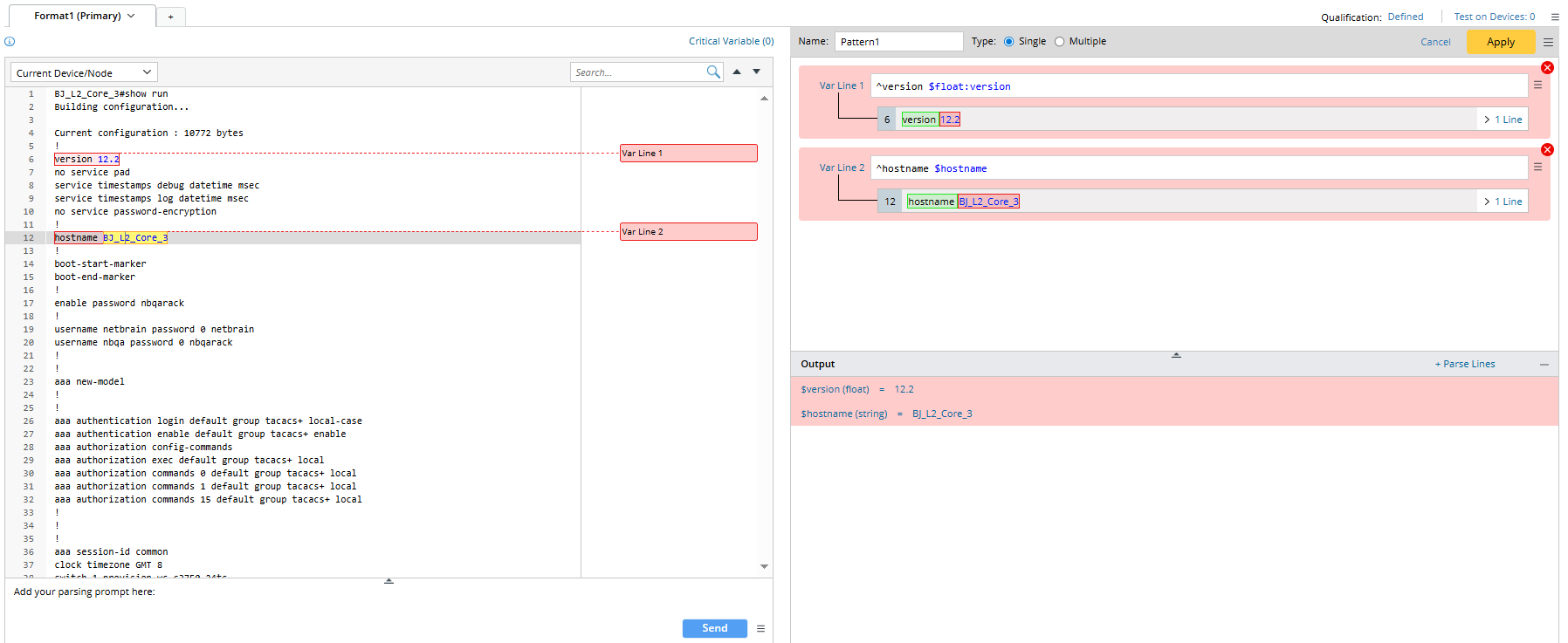The image size is (1568, 643).
Task: Open the Format1 (Primary) tab dropdown arrow
Action: (x=131, y=16)
